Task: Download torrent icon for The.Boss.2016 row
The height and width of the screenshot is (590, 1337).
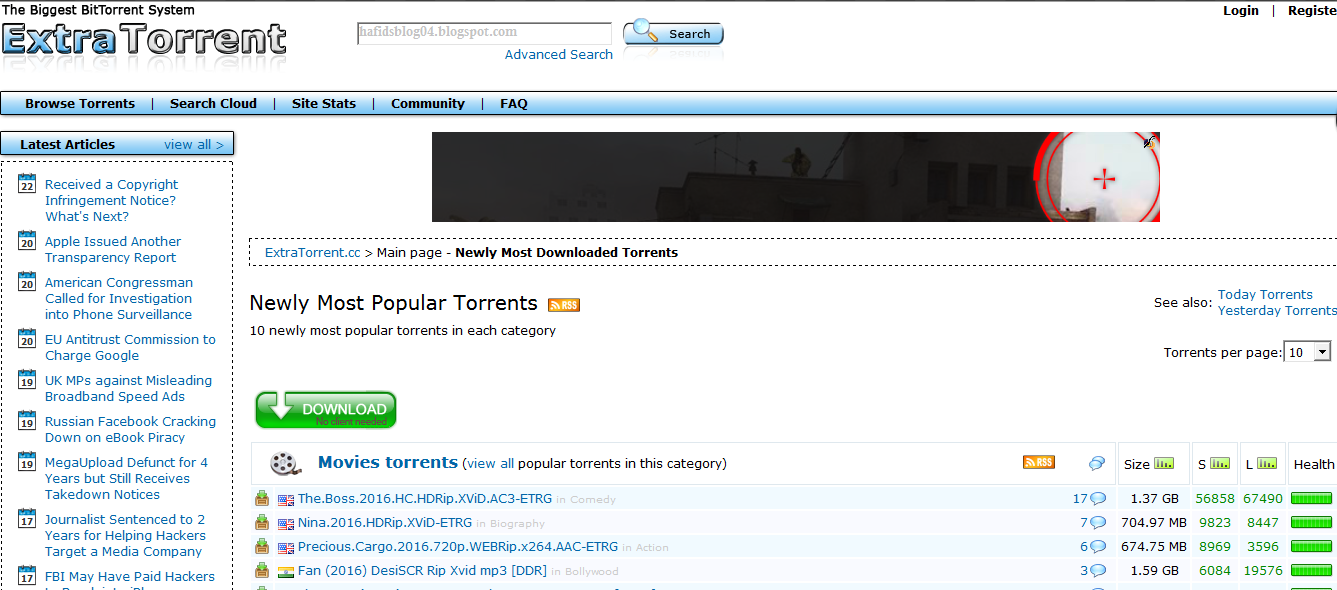Action: 262,498
